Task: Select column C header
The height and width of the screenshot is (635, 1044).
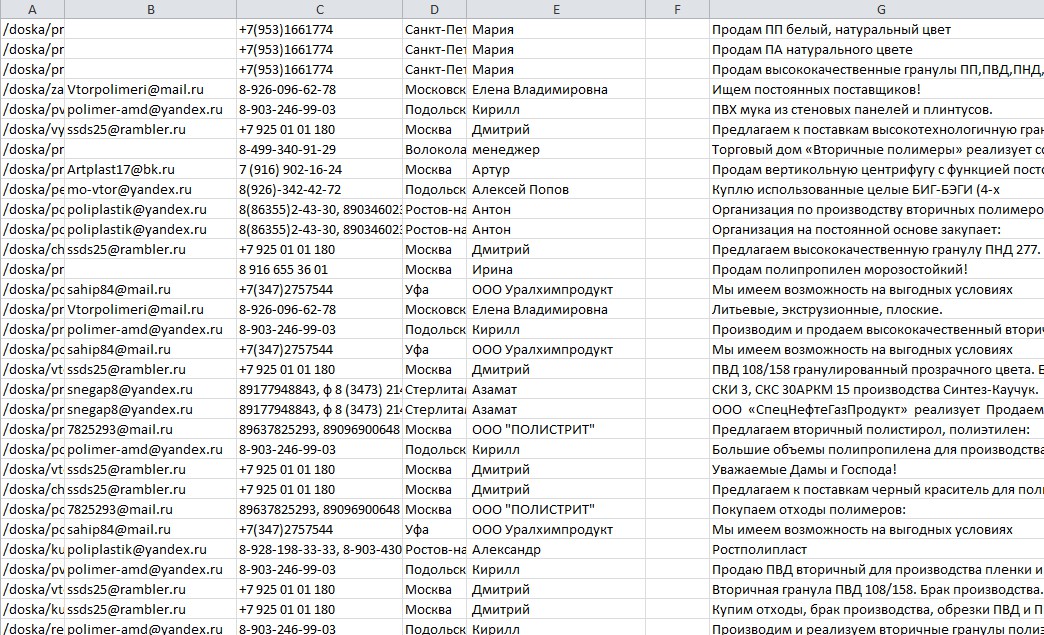Action: point(320,9)
